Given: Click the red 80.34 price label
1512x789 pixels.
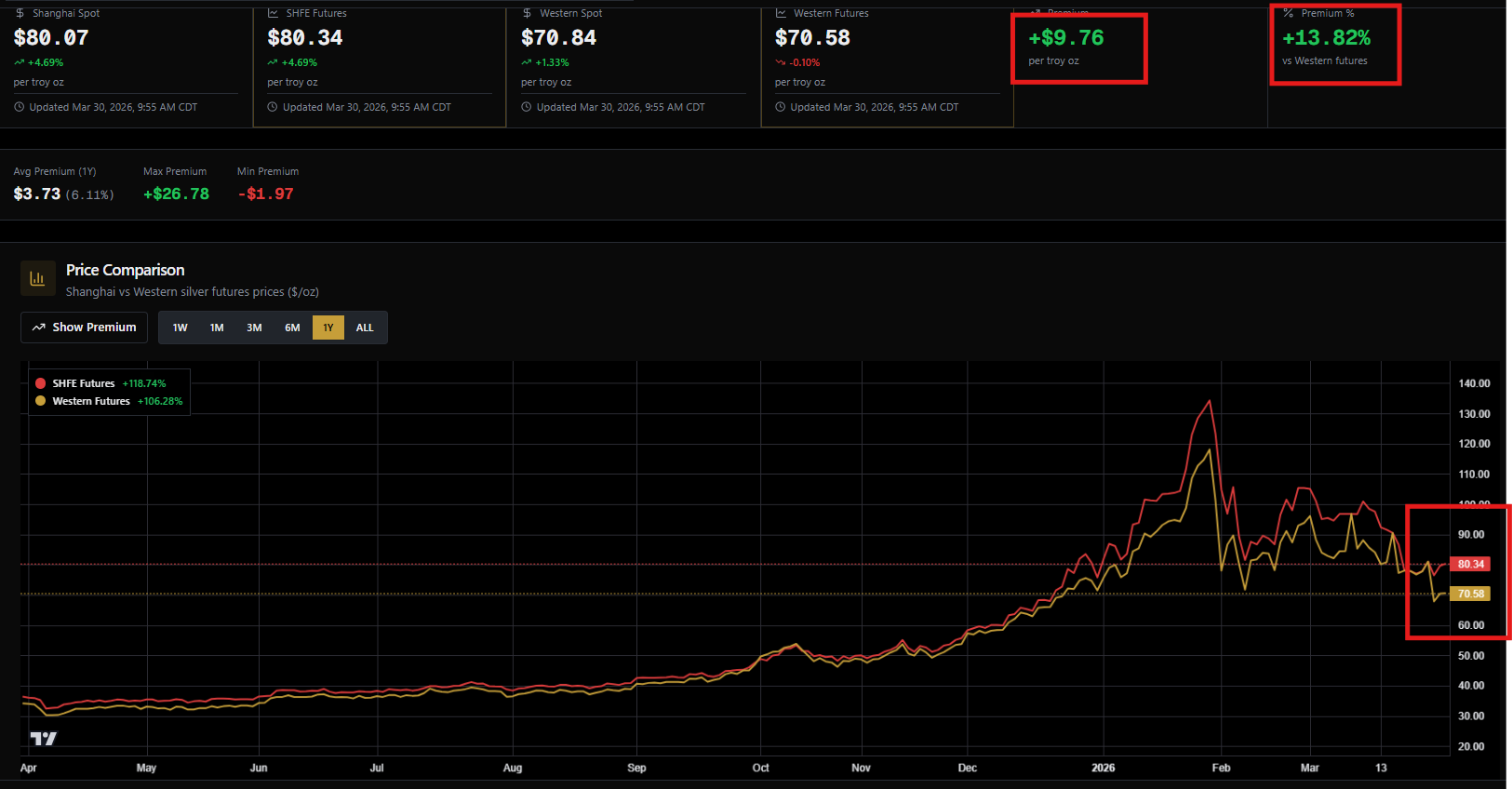Looking at the screenshot, I should coord(1470,564).
